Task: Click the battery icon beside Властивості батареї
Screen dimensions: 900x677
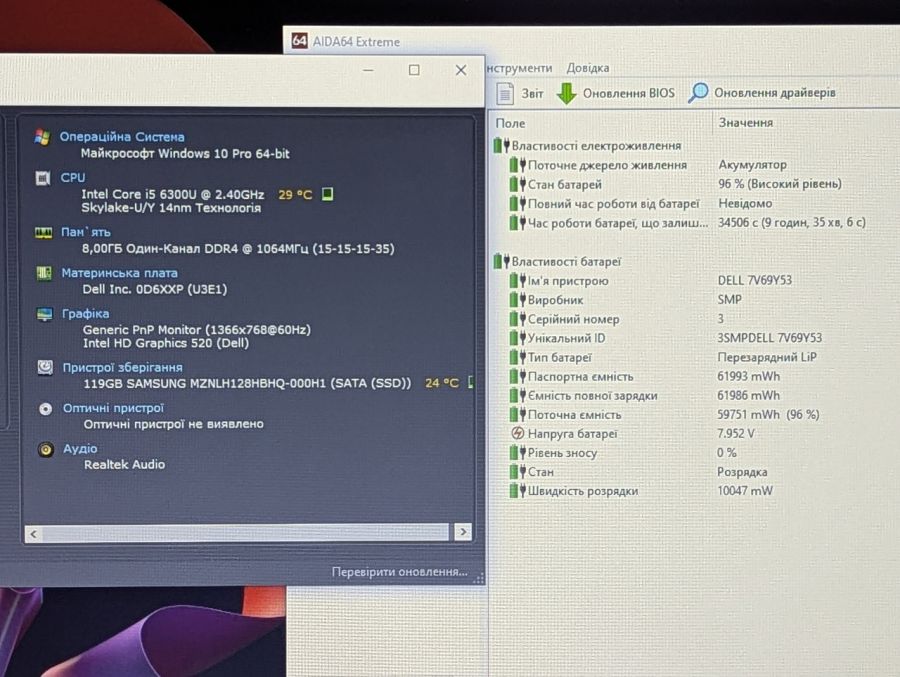Action: point(502,262)
